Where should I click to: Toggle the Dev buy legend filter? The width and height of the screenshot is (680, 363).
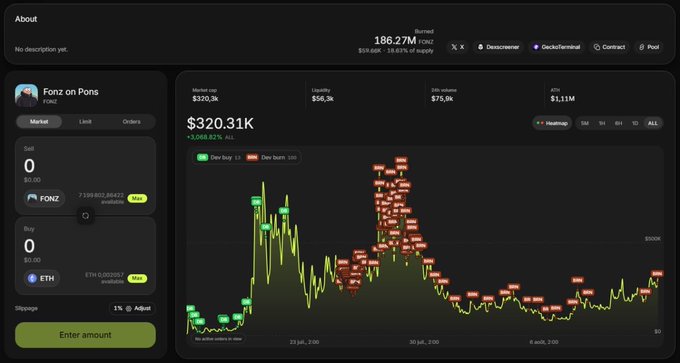point(219,157)
